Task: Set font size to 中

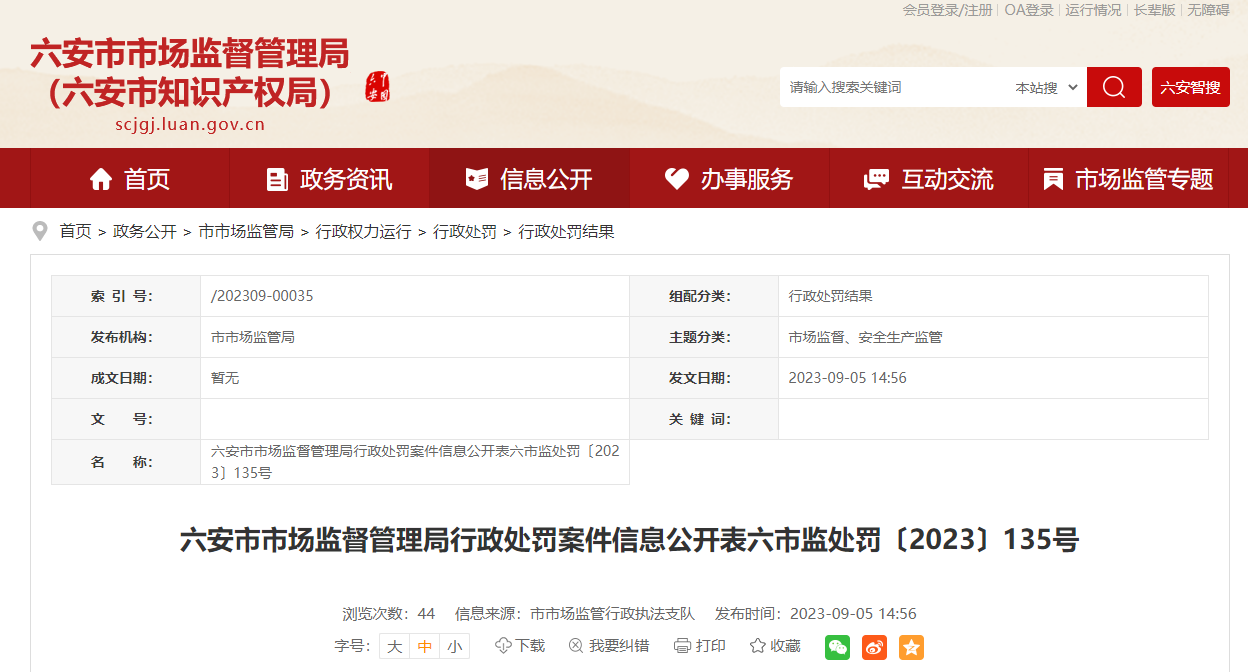Action: tap(425, 646)
